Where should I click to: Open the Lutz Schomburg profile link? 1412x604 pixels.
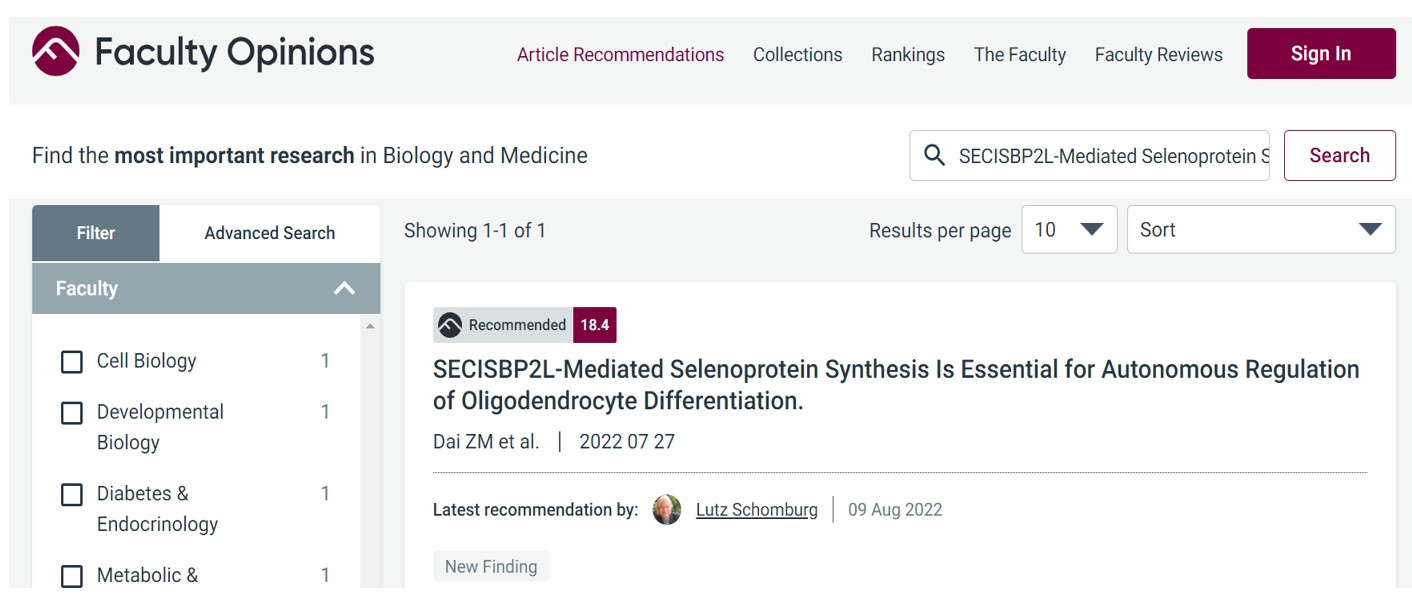click(x=756, y=510)
